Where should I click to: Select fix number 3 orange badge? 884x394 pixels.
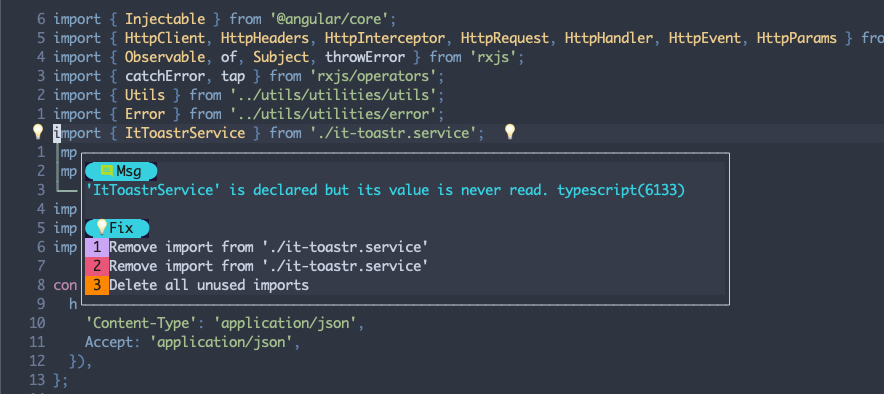tap(97, 285)
